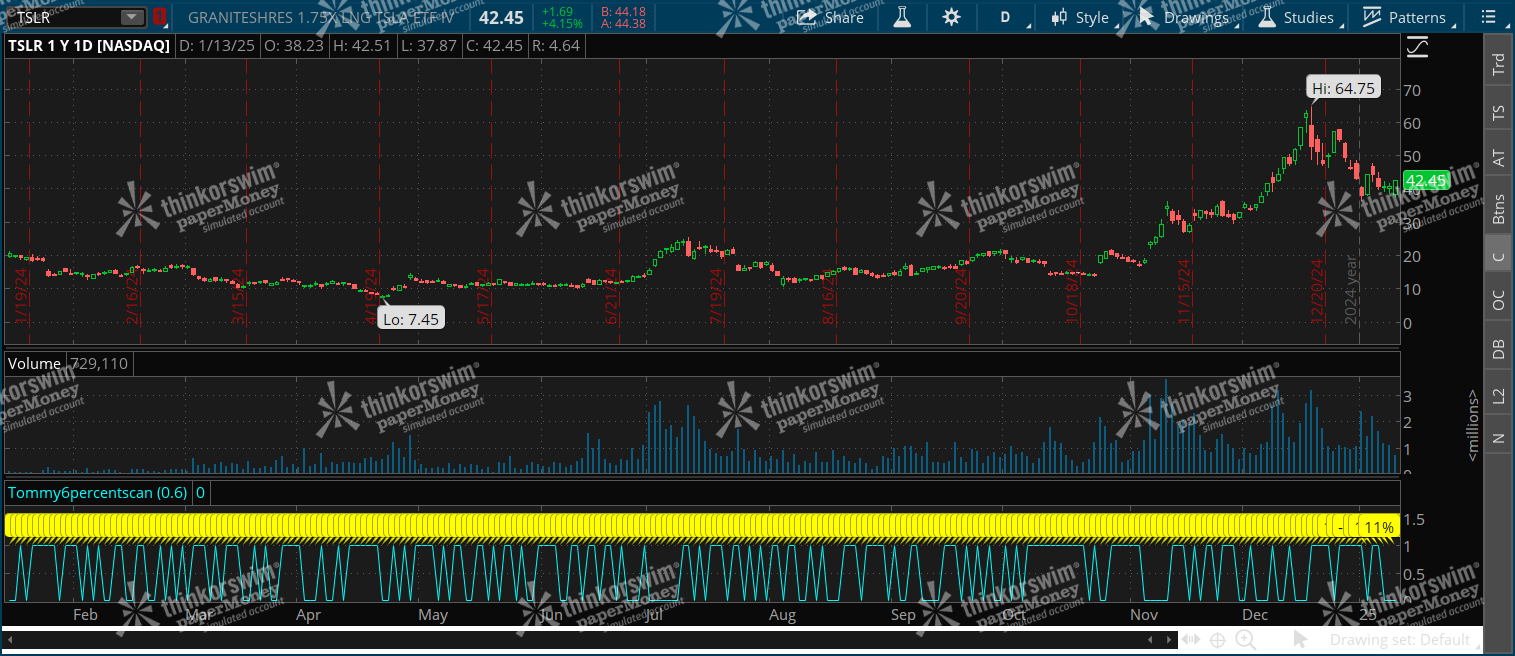The height and width of the screenshot is (656, 1515).
Task: Open chart settings gear icon
Action: (x=951, y=17)
